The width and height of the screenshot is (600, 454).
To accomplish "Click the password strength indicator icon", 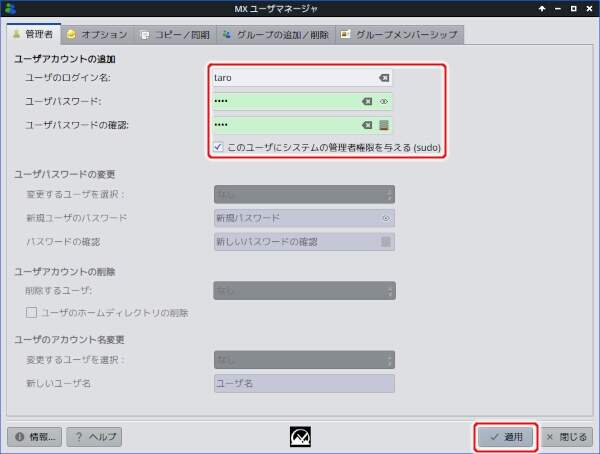I will pyautogui.click(x=384, y=125).
